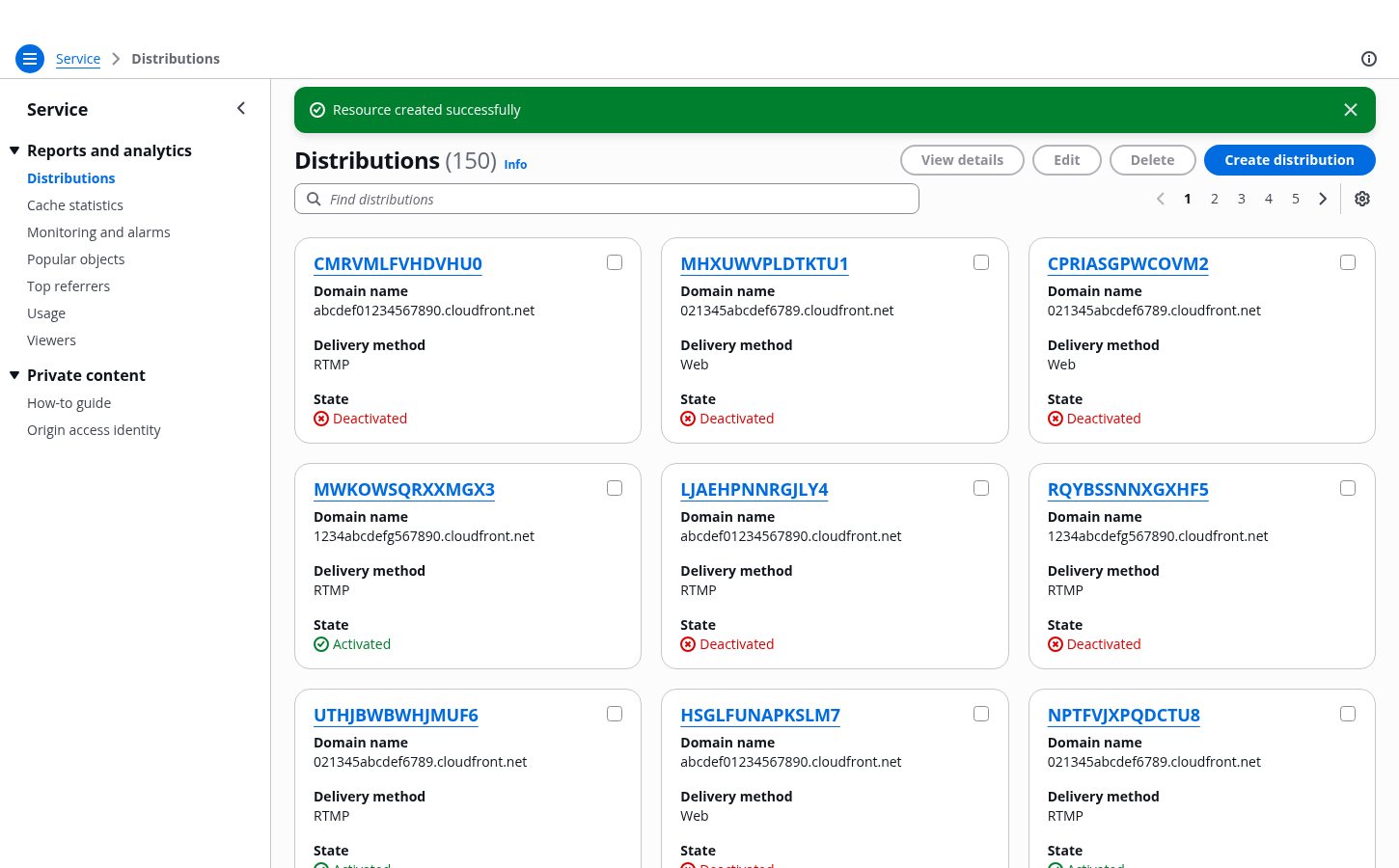Click the Service breadcrumb link

[x=78, y=59]
